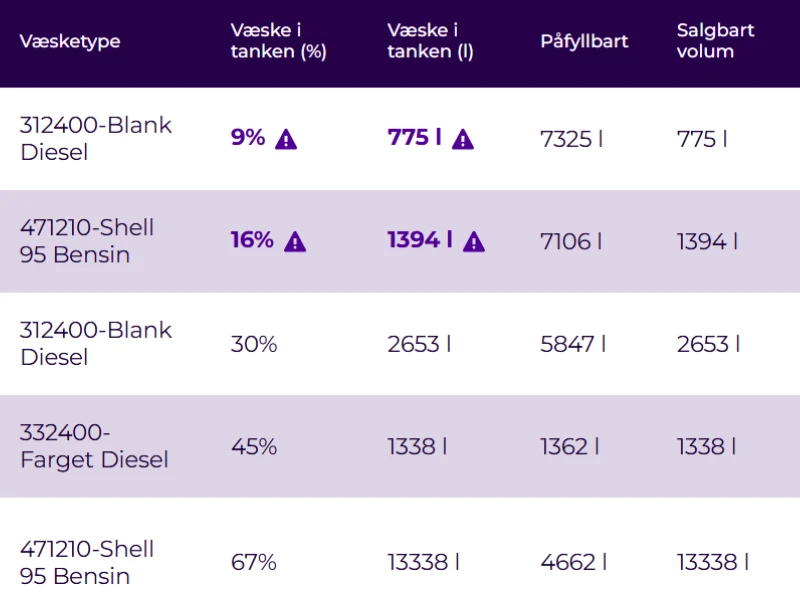Click the 67% tank level value
800x600 pixels.
[x=254, y=562]
